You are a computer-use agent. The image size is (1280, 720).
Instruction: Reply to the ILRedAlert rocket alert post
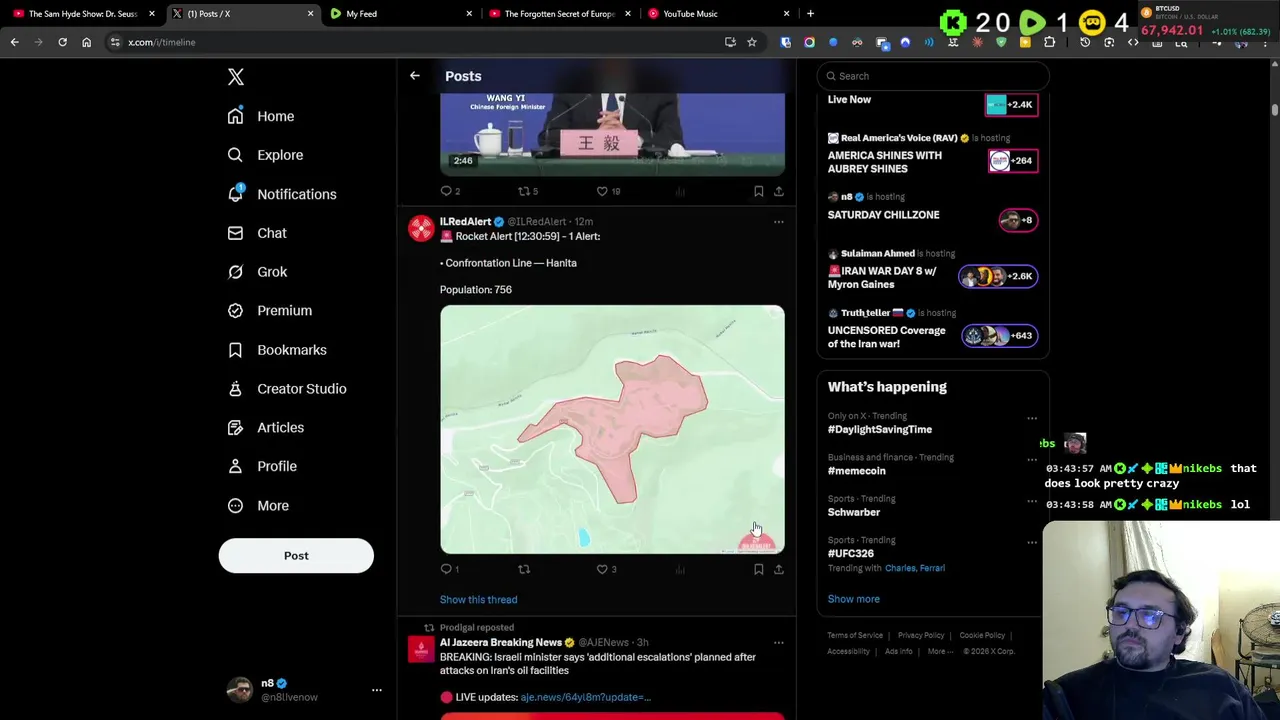click(x=450, y=569)
